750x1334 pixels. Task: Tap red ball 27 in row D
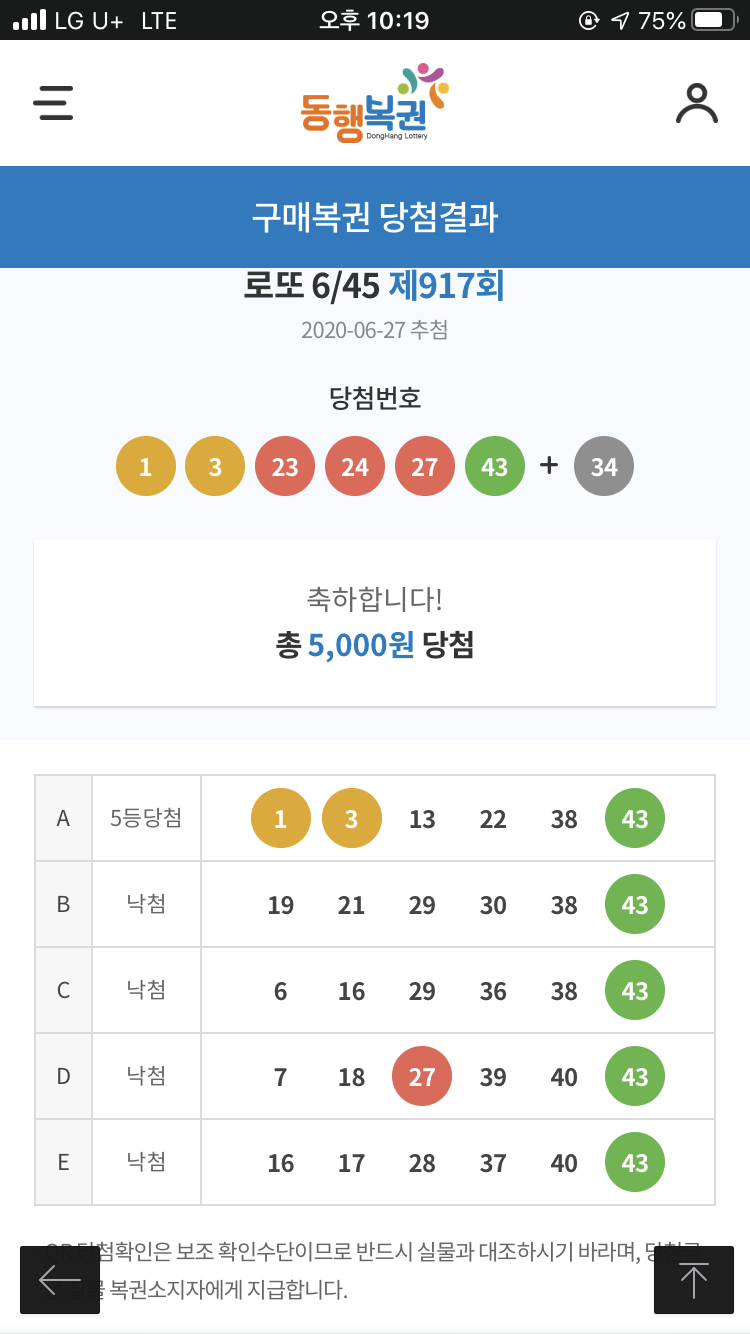click(x=422, y=1077)
